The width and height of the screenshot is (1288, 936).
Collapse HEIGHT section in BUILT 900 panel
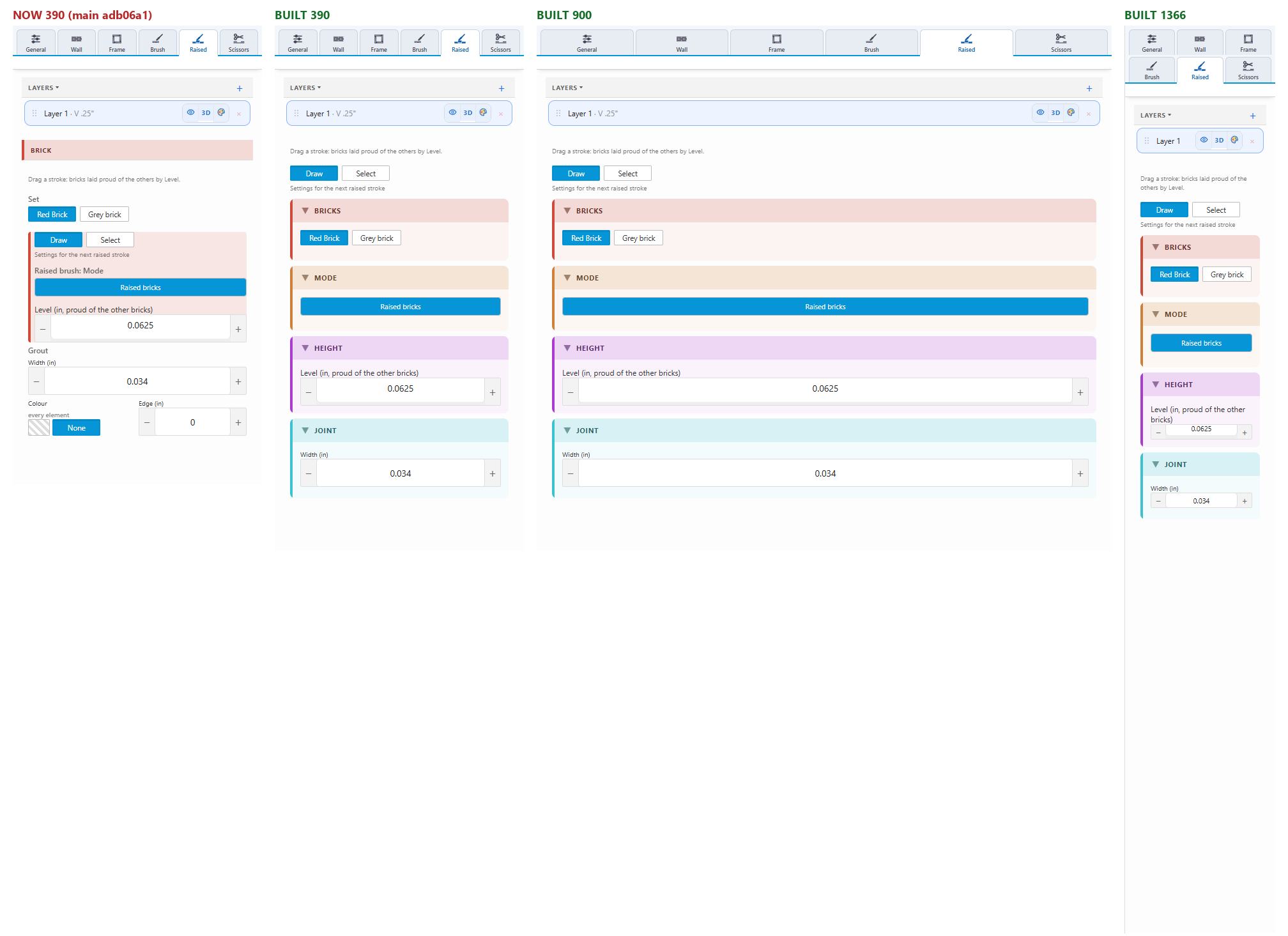567,348
